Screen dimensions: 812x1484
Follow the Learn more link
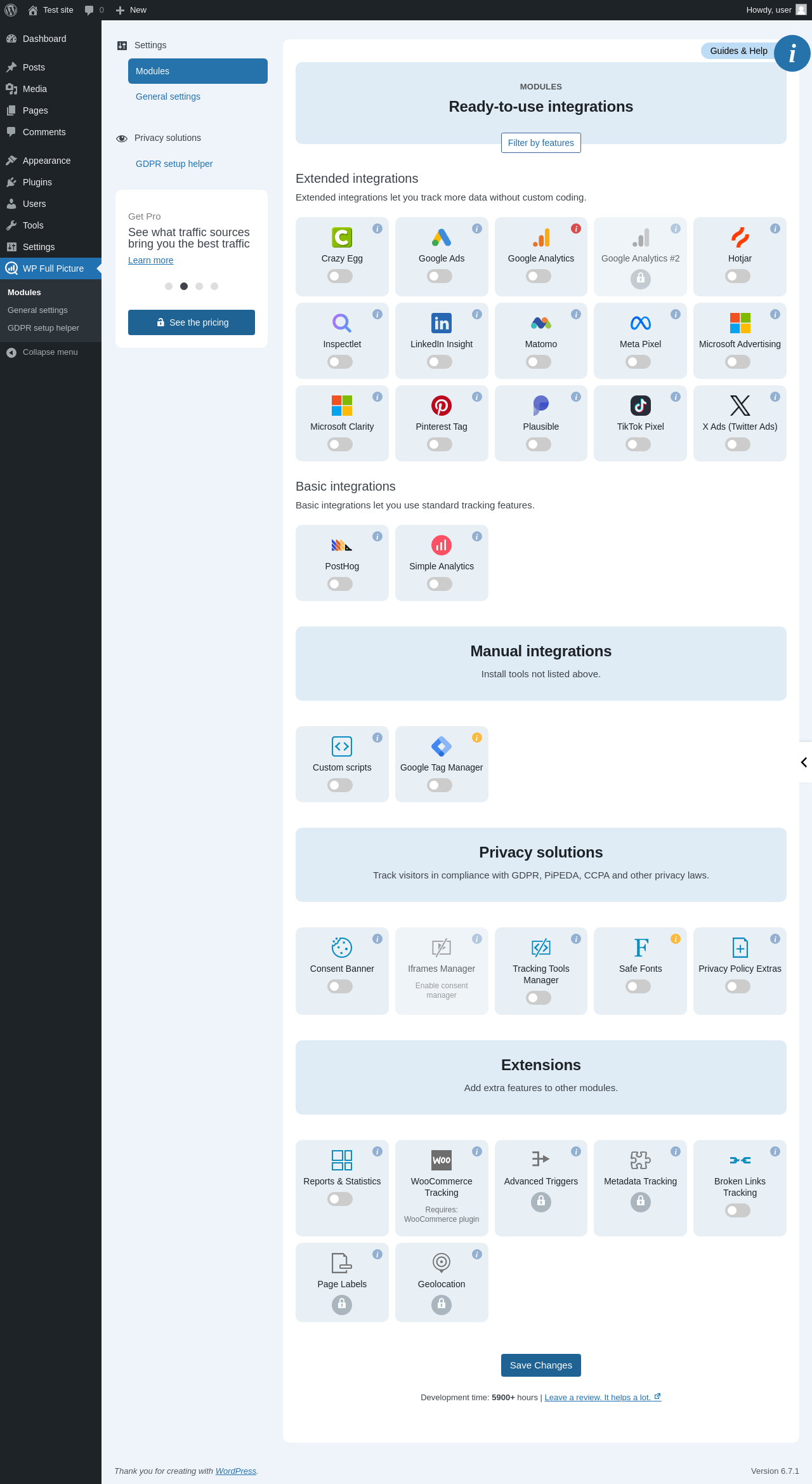click(151, 260)
